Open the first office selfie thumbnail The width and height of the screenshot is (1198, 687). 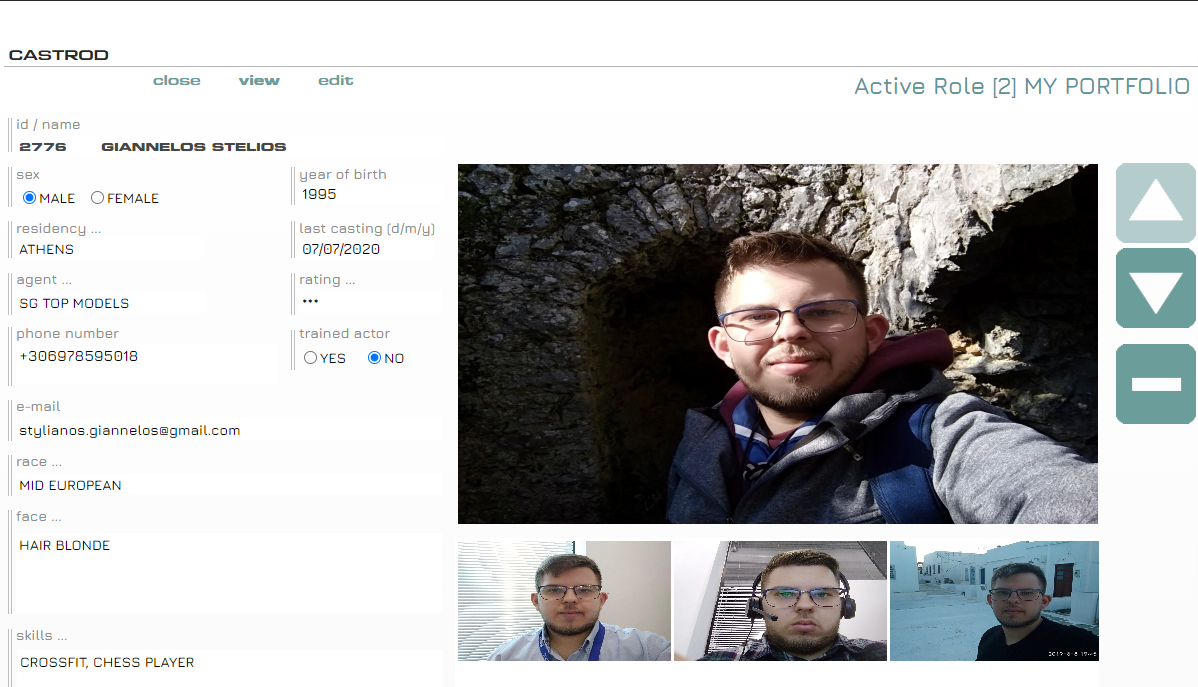564,601
